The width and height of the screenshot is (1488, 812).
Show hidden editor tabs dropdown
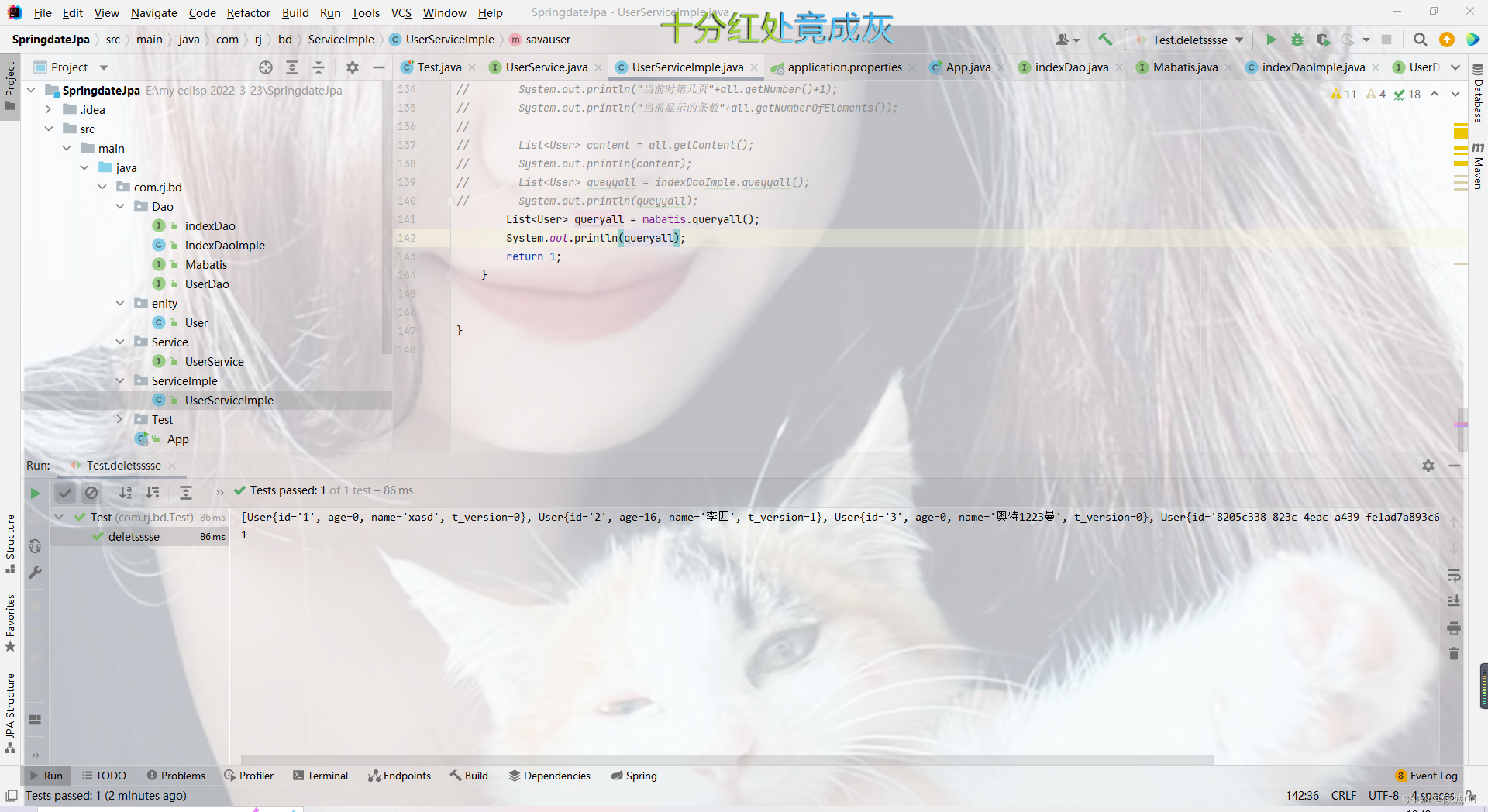pos(1455,67)
